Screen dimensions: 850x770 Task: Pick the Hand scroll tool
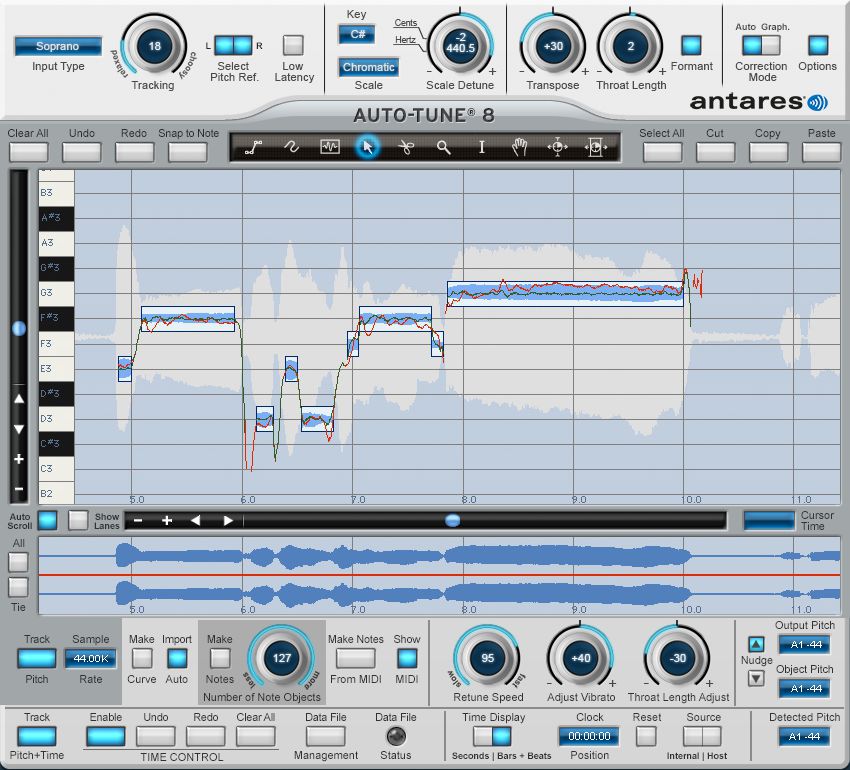(519, 147)
